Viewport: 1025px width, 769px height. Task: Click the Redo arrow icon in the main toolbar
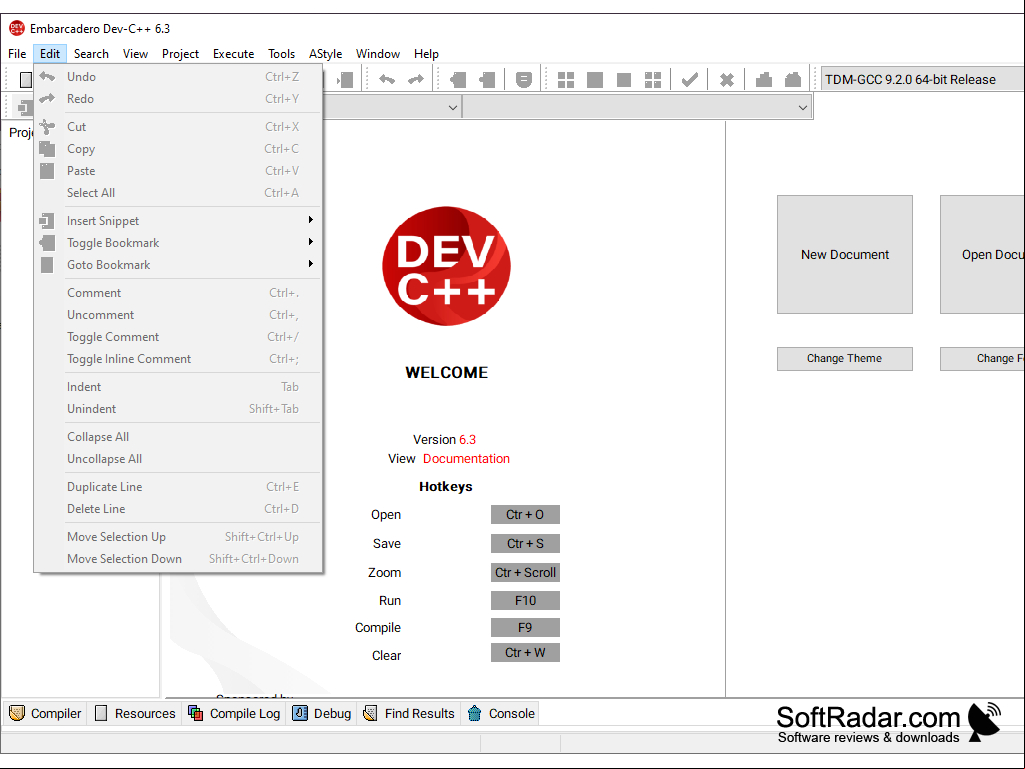pyautogui.click(x=416, y=80)
